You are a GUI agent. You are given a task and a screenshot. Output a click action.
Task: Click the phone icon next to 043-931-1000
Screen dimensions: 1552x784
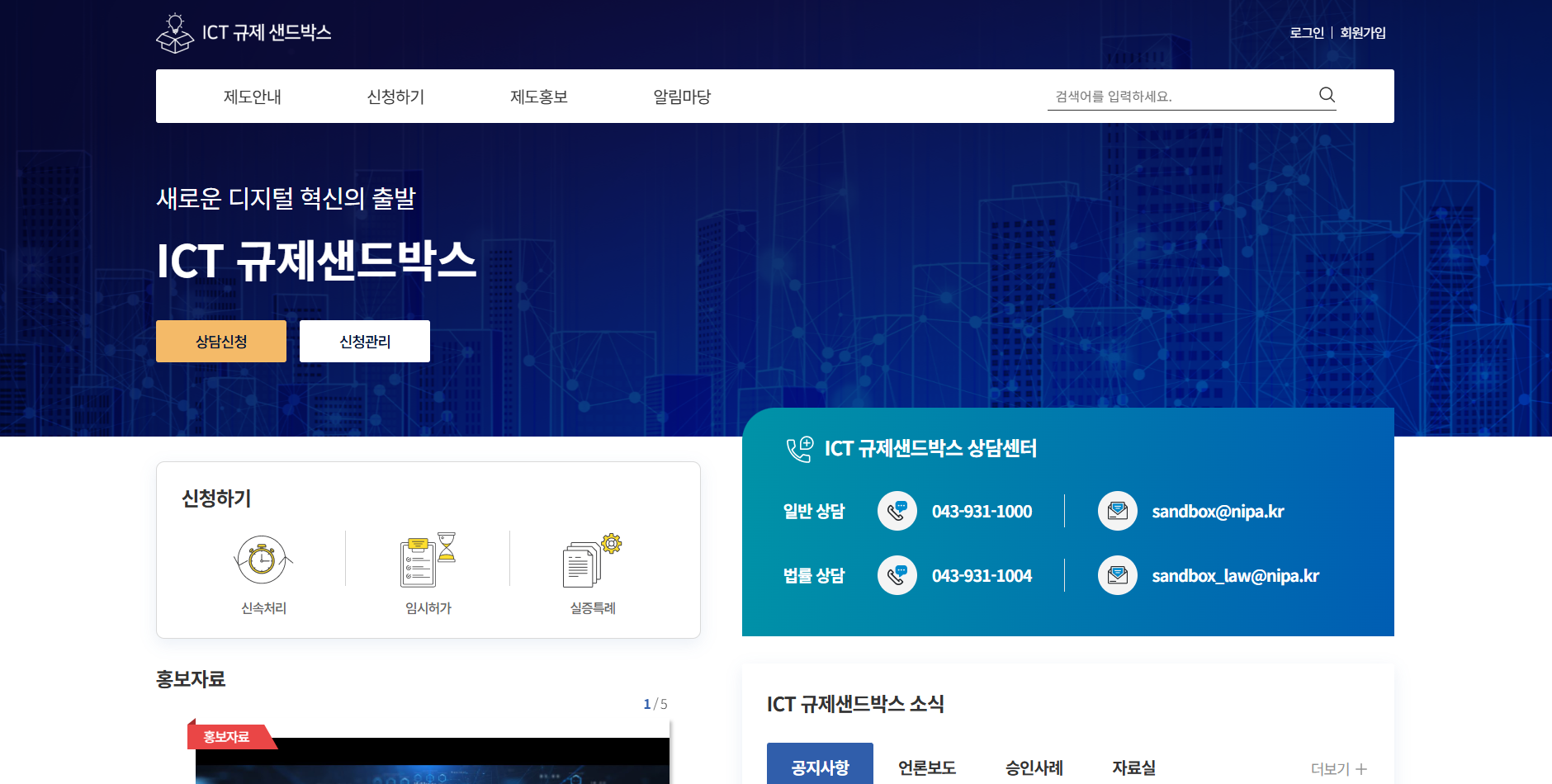click(897, 511)
